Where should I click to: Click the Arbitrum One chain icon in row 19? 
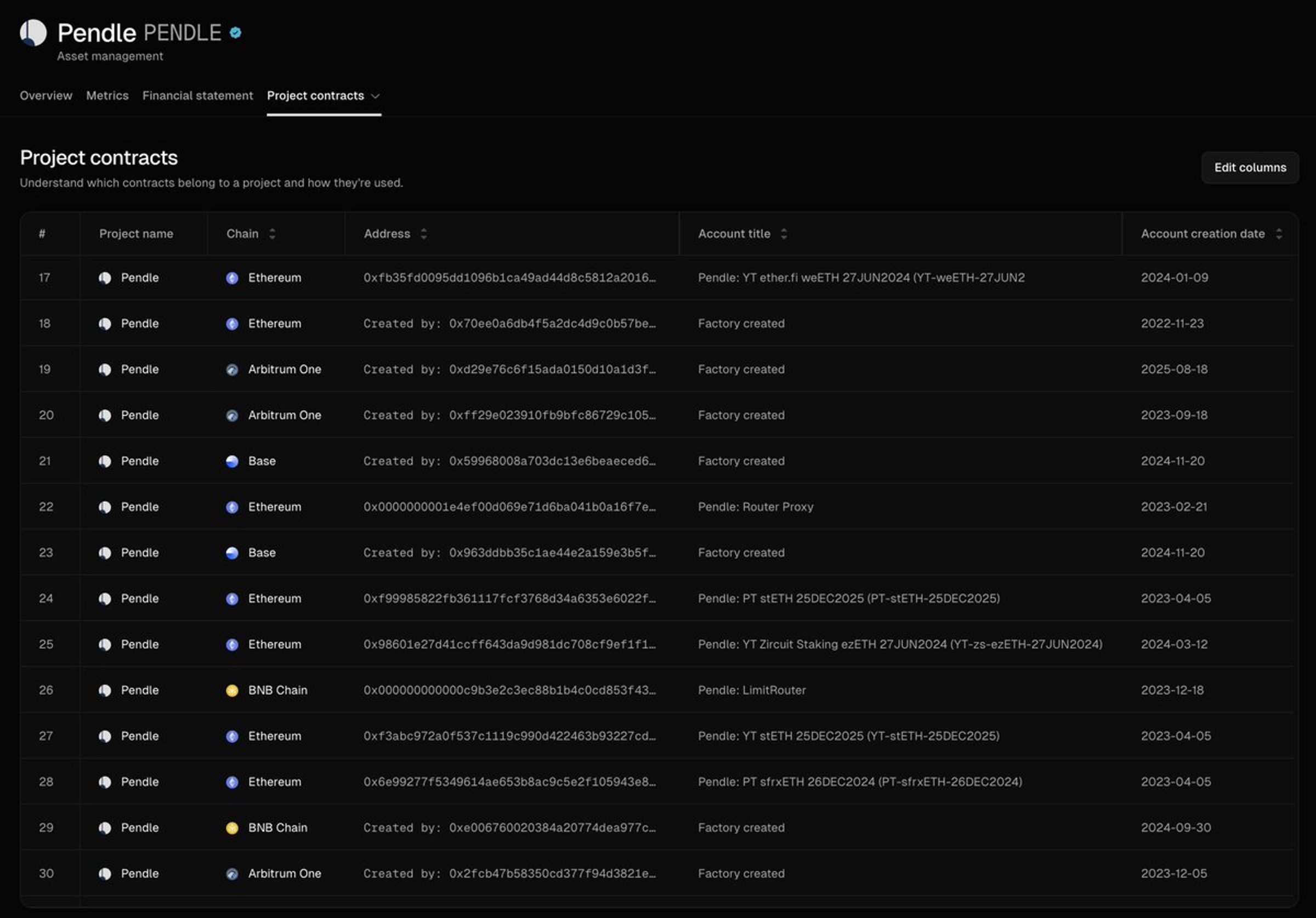(232, 370)
